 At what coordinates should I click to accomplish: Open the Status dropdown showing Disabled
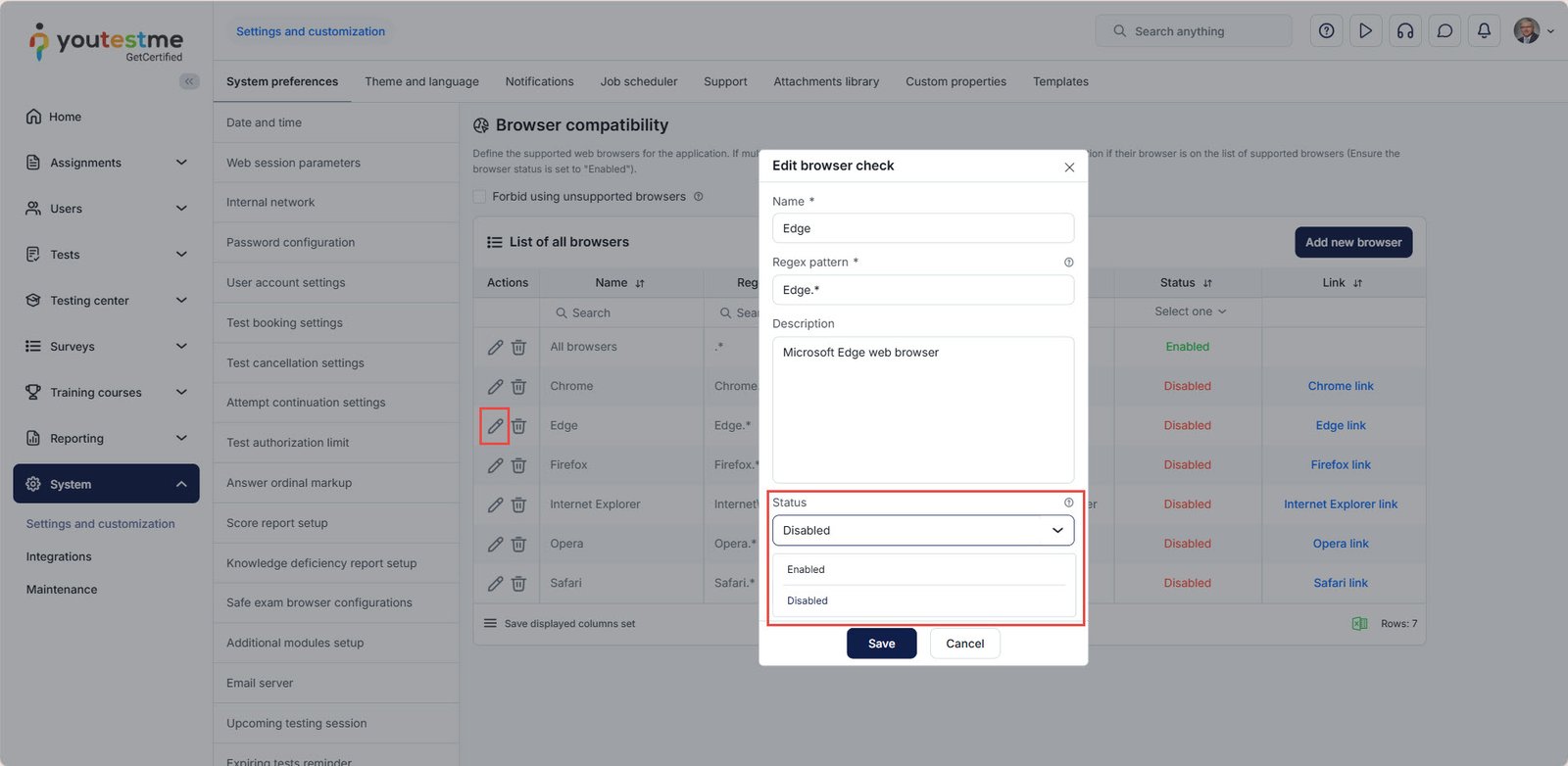coord(922,531)
